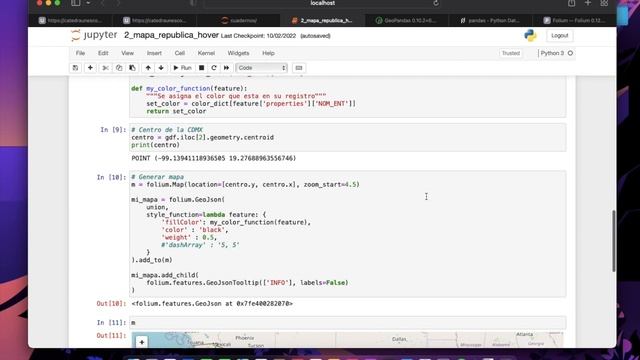The image size is (640, 360).
Task: Open the command palette keyboard icon
Action: click(x=299, y=68)
